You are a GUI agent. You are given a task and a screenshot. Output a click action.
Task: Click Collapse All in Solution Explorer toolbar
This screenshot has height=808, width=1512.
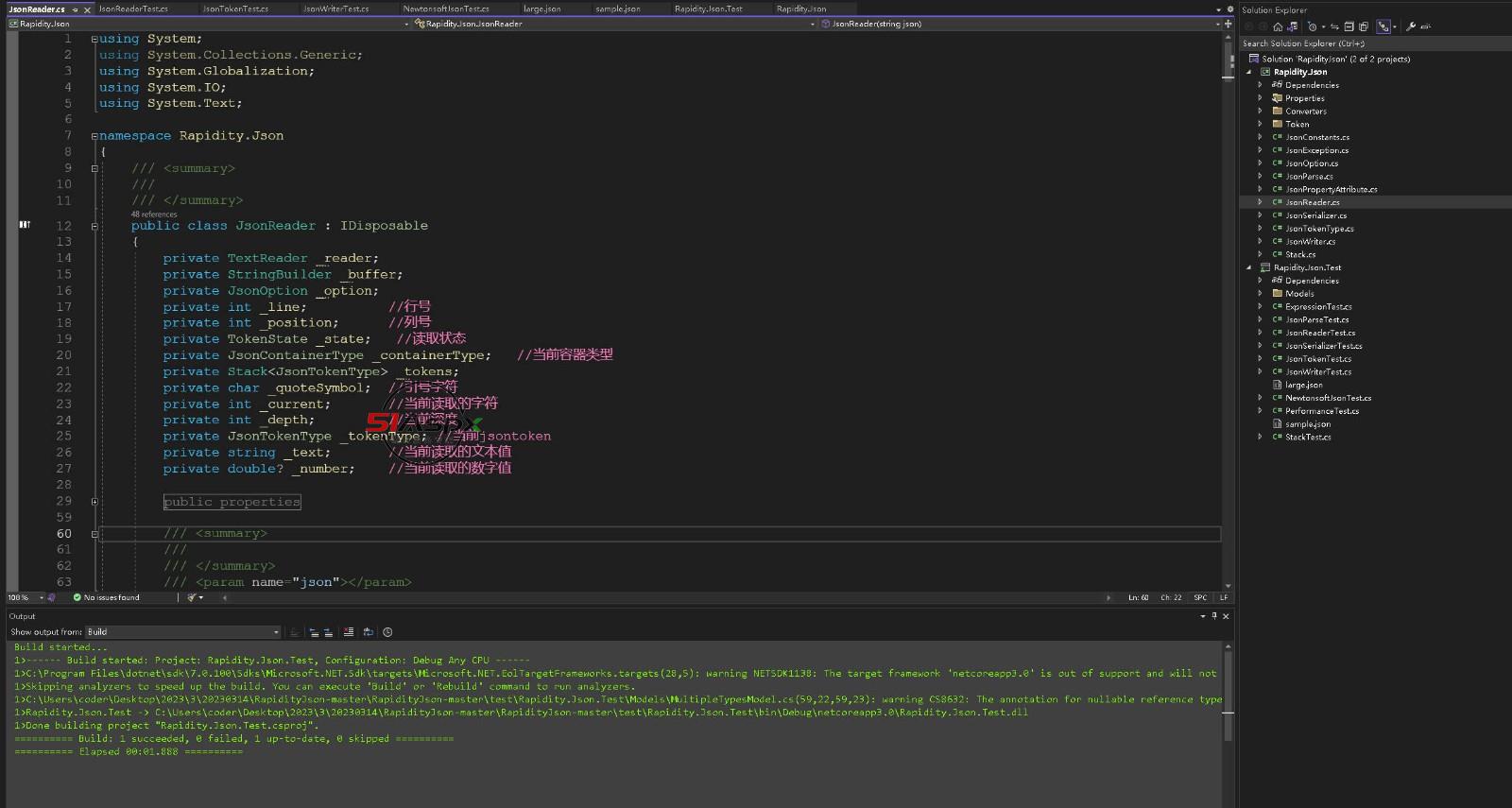point(1349,26)
